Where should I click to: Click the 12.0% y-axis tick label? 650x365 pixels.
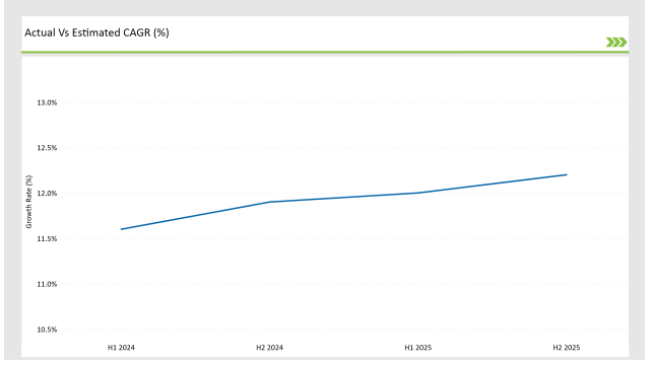[x=47, y=193]
